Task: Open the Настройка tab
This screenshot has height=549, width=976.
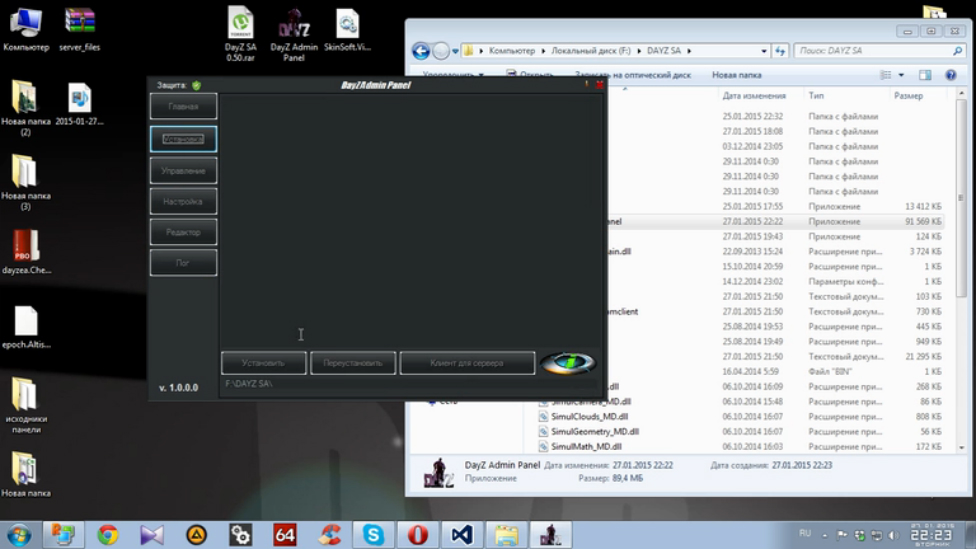Action: click(183, 202)
